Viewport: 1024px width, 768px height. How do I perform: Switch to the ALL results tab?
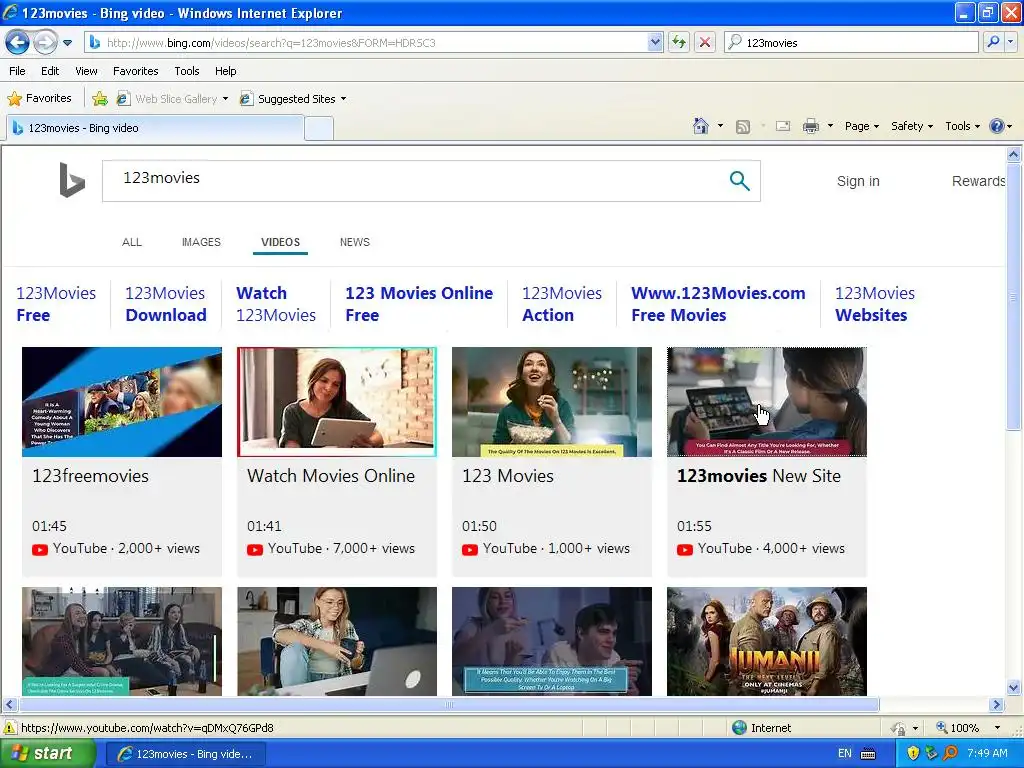point(132,242)
